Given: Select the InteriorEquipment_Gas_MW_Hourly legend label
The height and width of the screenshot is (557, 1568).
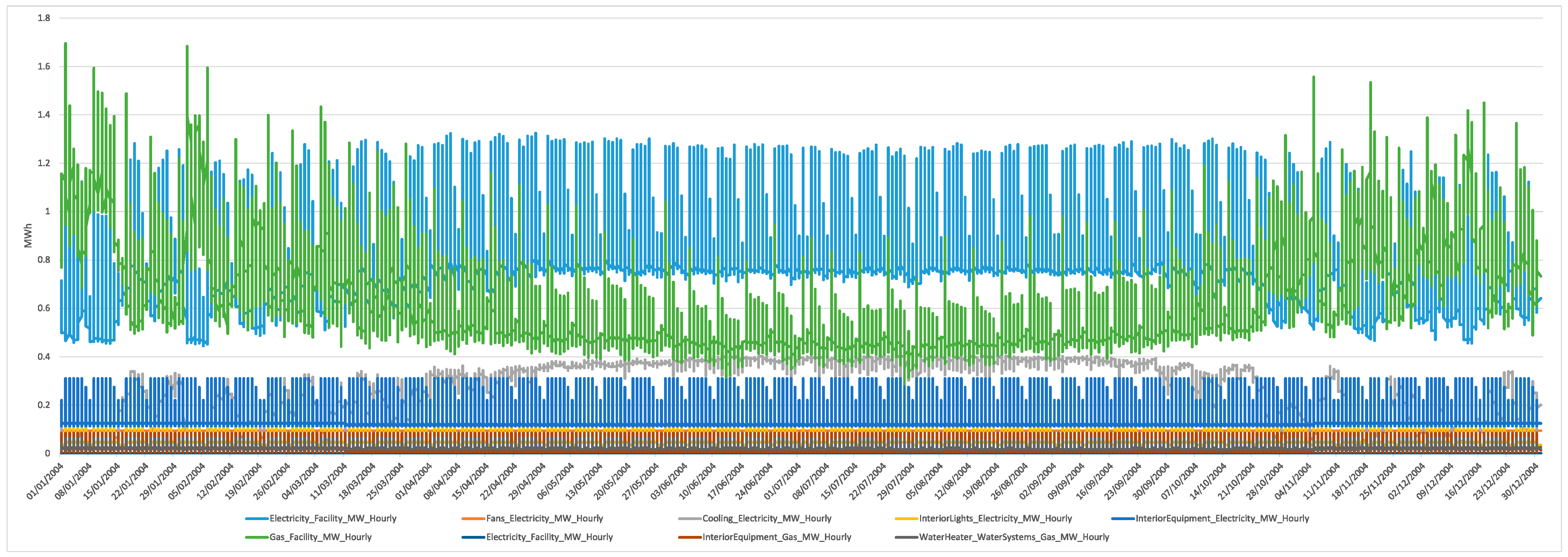Looking at the screenshot, I should [777, 537].
